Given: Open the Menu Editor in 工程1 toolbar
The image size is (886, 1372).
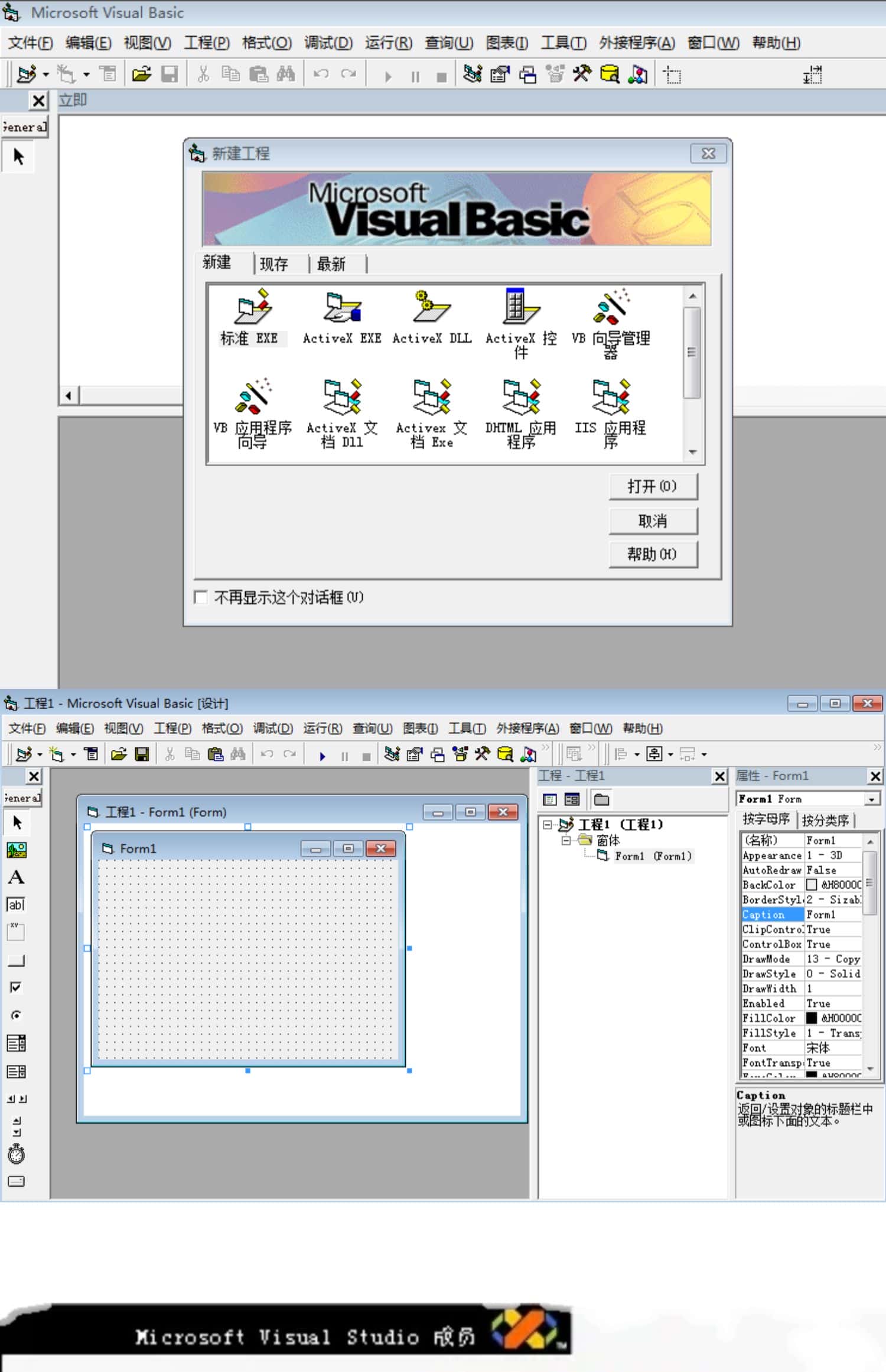Looking at the screenshot, I should coord(92,754).
